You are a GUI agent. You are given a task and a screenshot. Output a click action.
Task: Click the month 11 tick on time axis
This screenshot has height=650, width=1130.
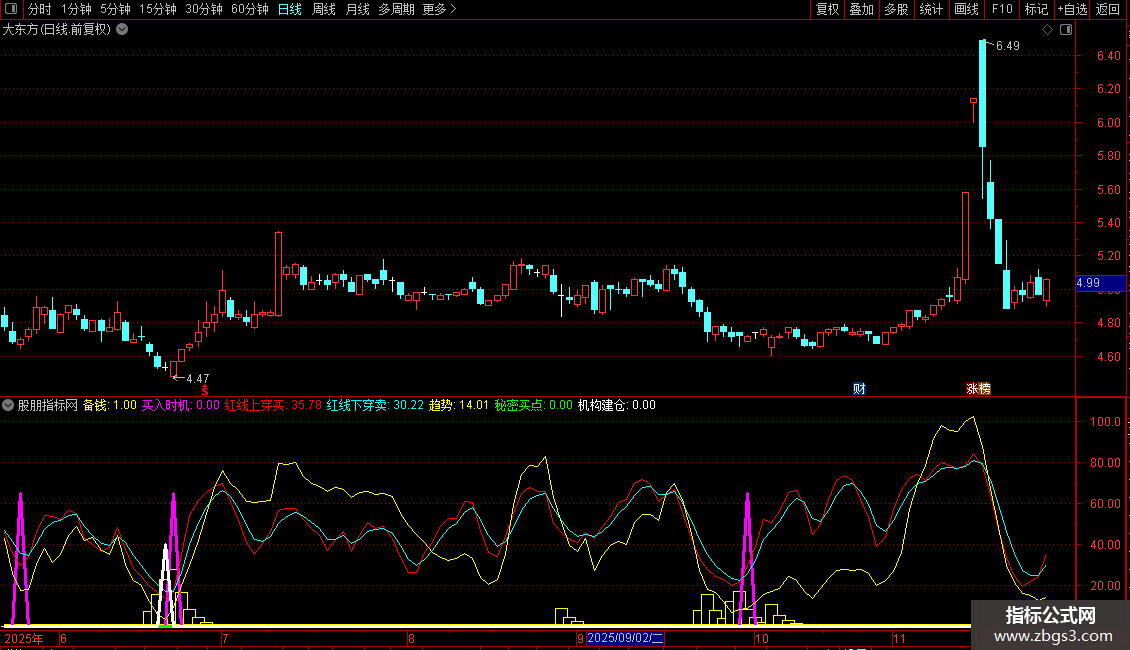coord(899,638)
